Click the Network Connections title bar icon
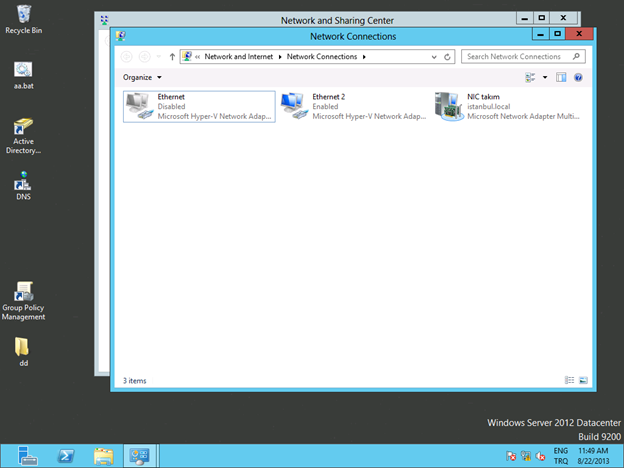The height and width of the screenshot is (468, 624). [121, 36]
